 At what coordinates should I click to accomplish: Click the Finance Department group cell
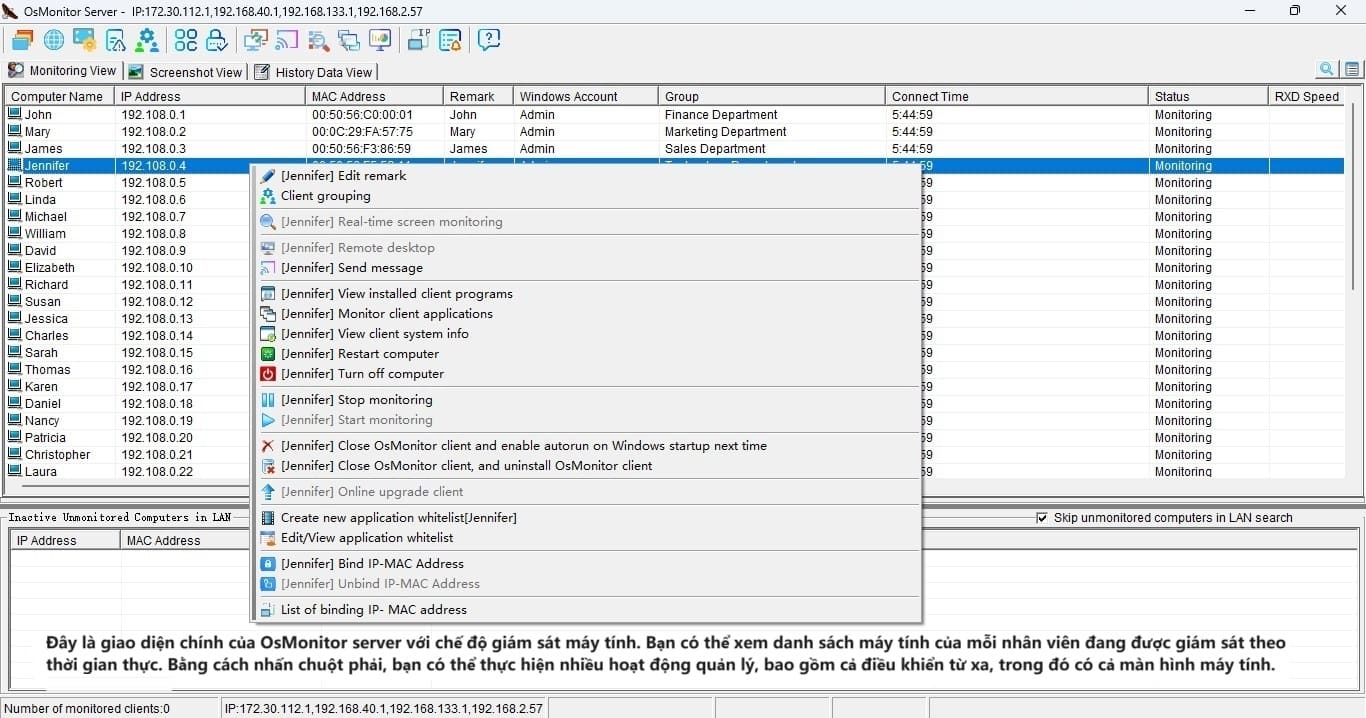tap(721, 114)
